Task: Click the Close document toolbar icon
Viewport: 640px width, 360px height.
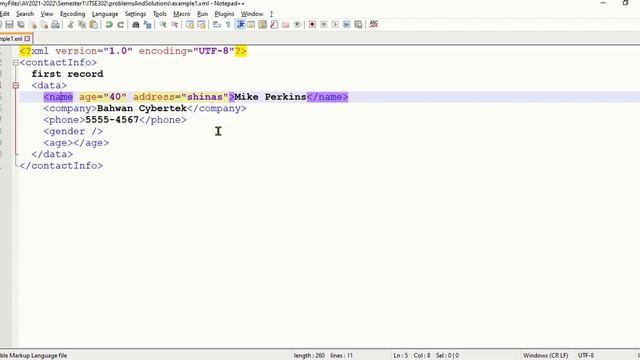Action: [32, 24]
